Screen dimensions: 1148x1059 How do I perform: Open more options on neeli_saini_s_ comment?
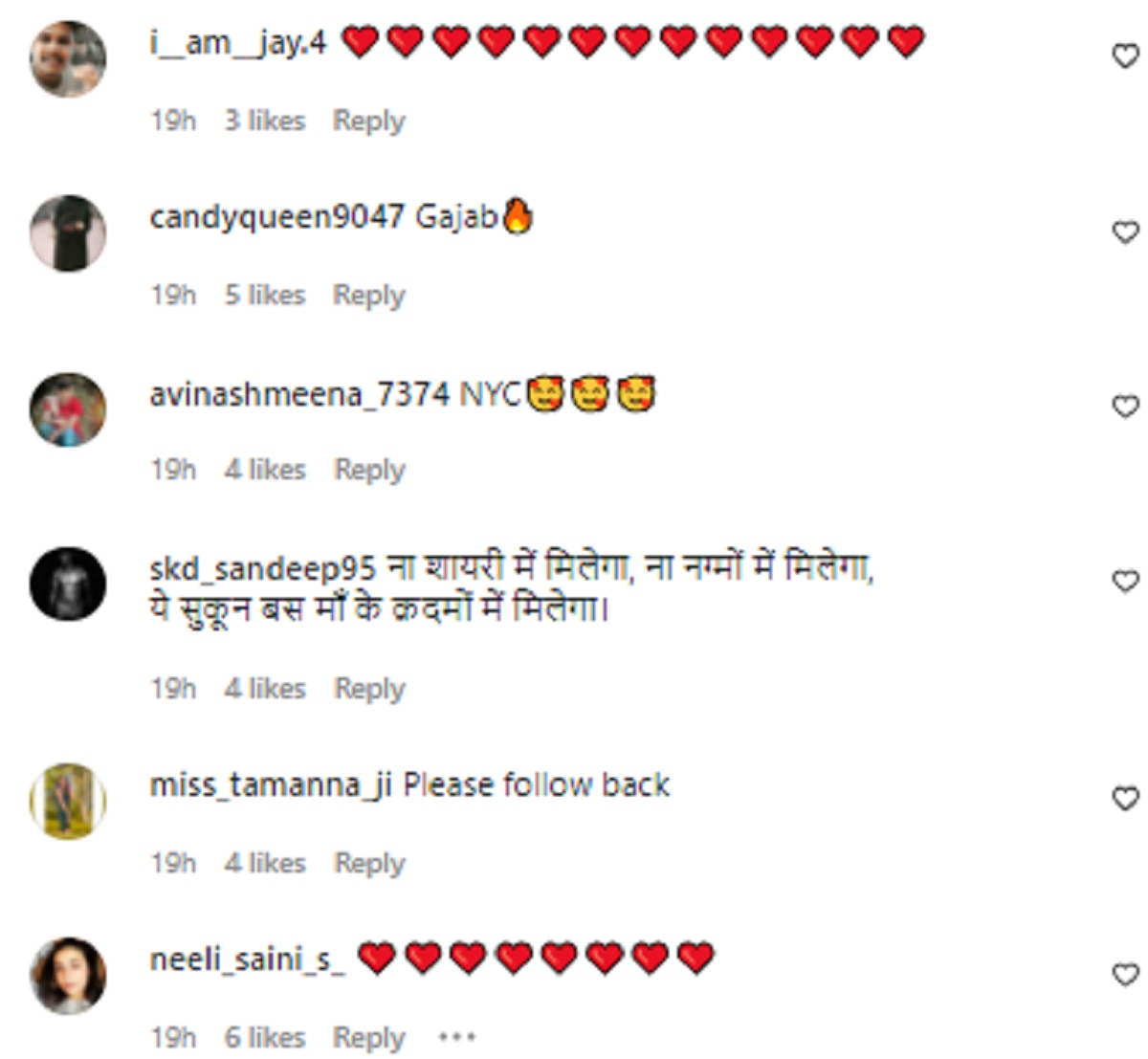[x=456, y=1037]
